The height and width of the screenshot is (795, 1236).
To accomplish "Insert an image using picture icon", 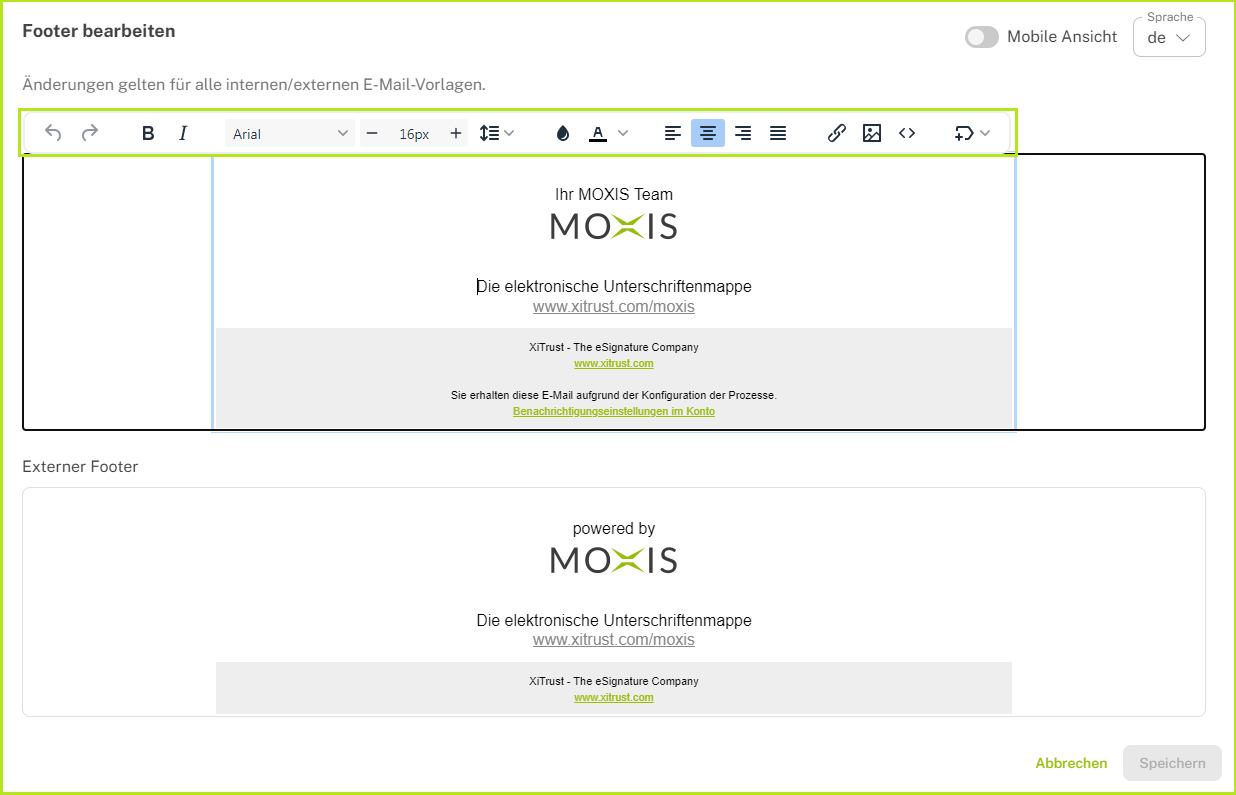I will pyautogui.click(x=872, y=133).
